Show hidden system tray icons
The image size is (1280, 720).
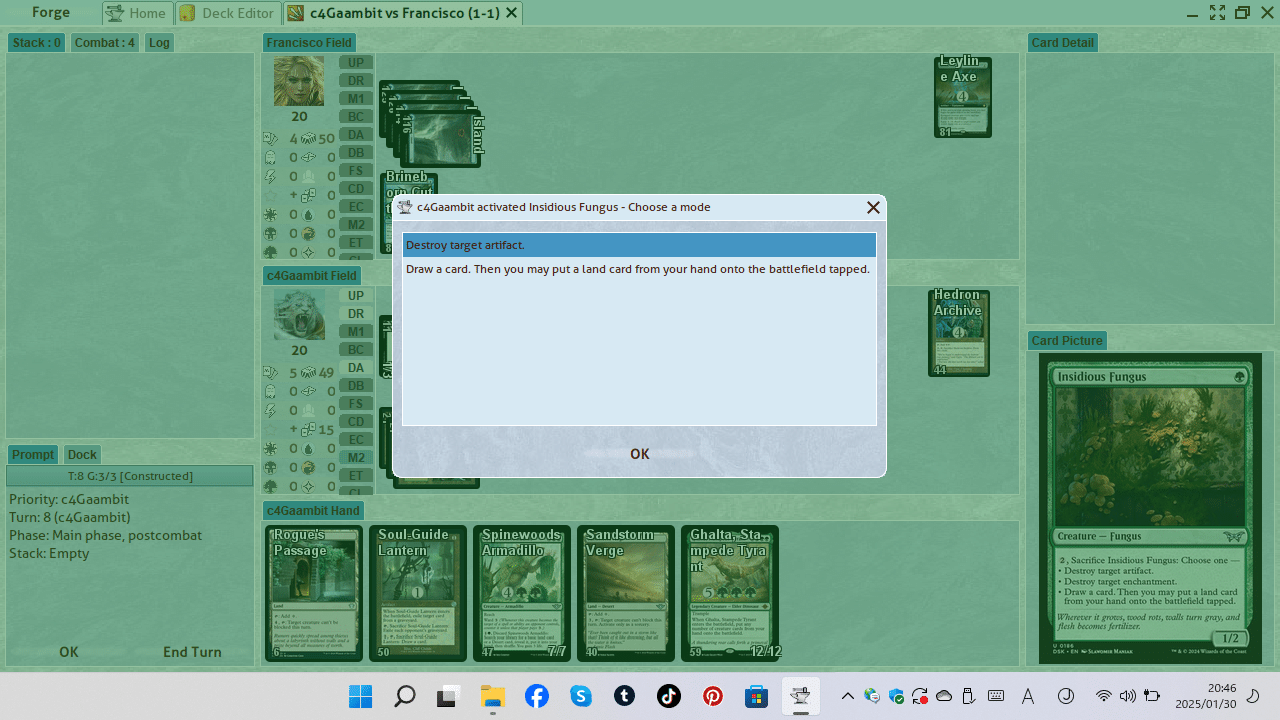848,696
